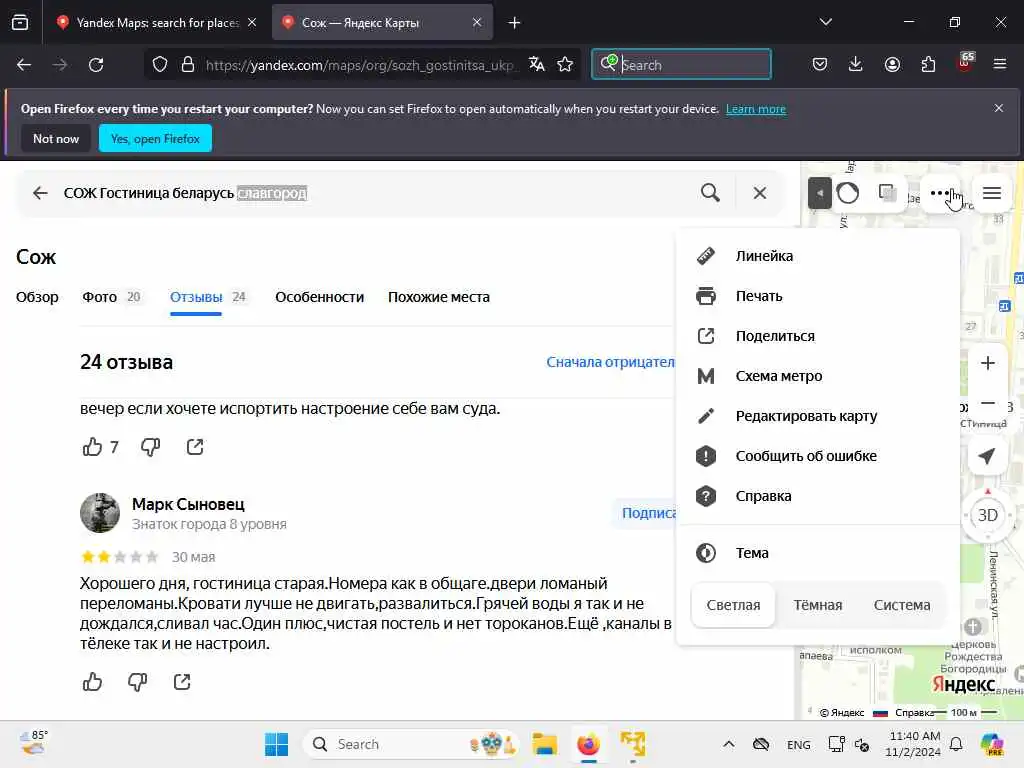Click the URL address bar
Image resolution: width=1024 pixels, height=768 pixels.
point(359,65)
